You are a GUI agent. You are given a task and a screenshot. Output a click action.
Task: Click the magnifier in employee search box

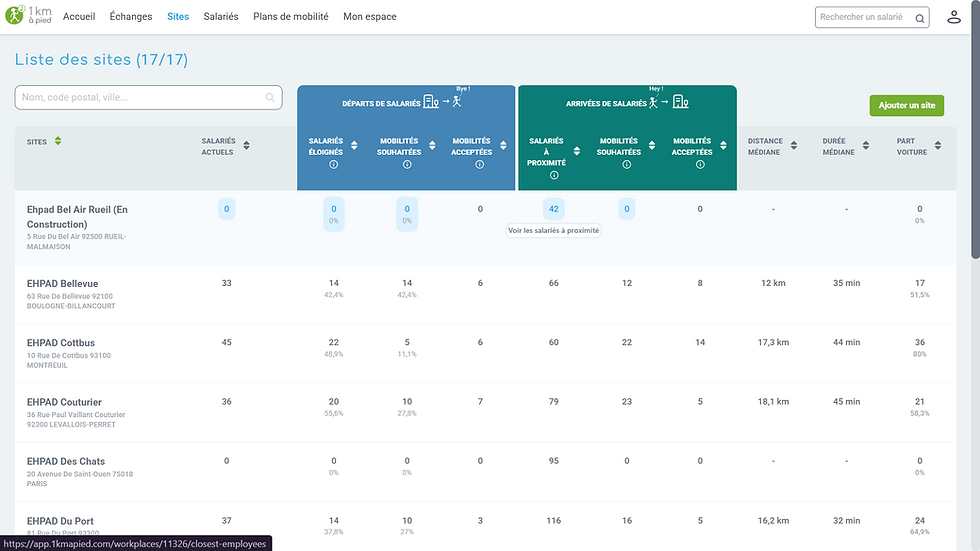[920, 18]
